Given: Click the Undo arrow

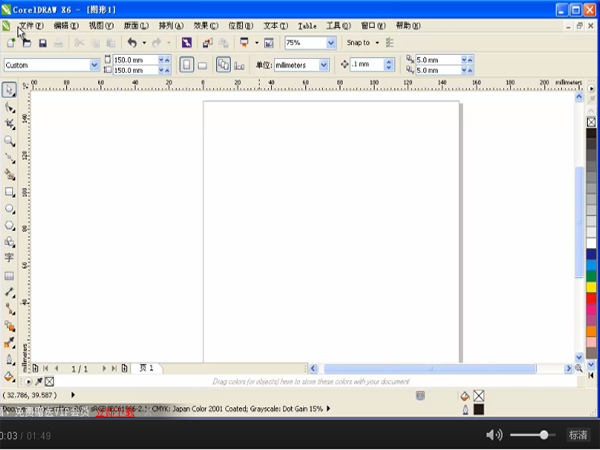Looking at the screenshot, I should pos(132,42).
